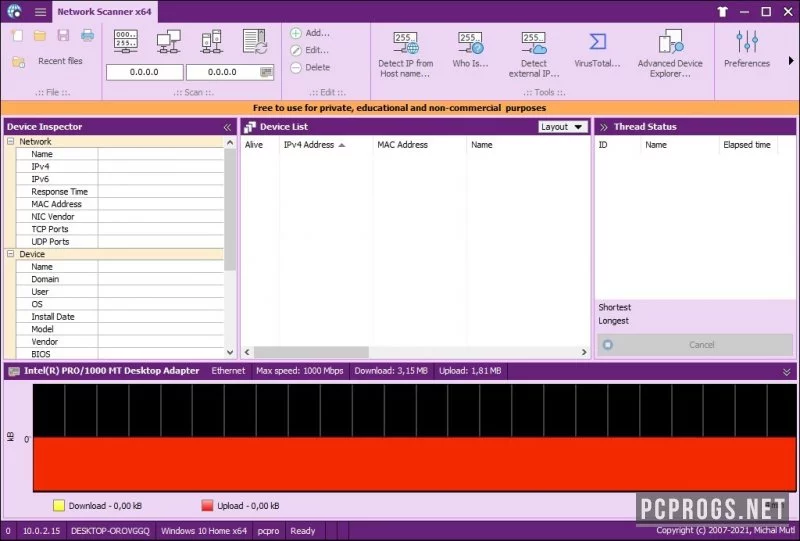Click the red Upload legend swatch
Image resolution: width=800 pixels, height=541 pixels.
(x=207, y=506)
